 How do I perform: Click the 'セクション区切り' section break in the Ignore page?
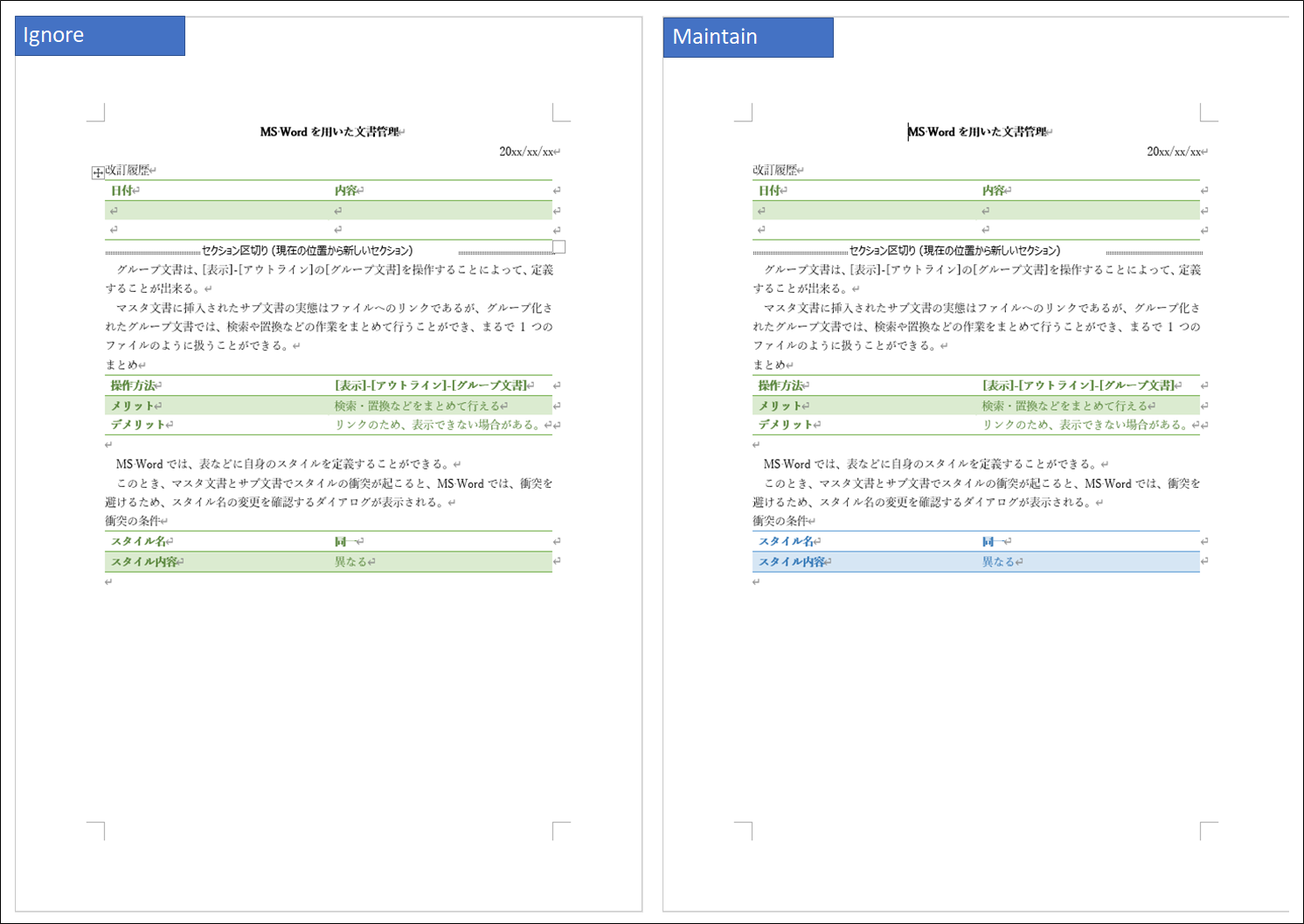[x=329, y=251]
